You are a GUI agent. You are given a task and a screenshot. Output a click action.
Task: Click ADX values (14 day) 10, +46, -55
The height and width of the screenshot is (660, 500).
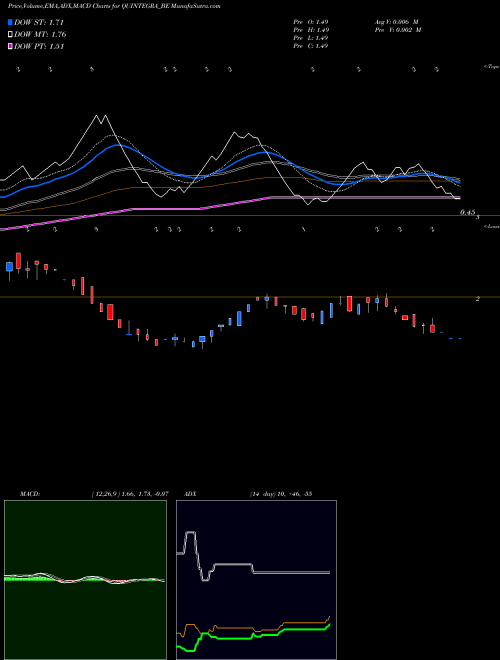[x=281, y=494]
